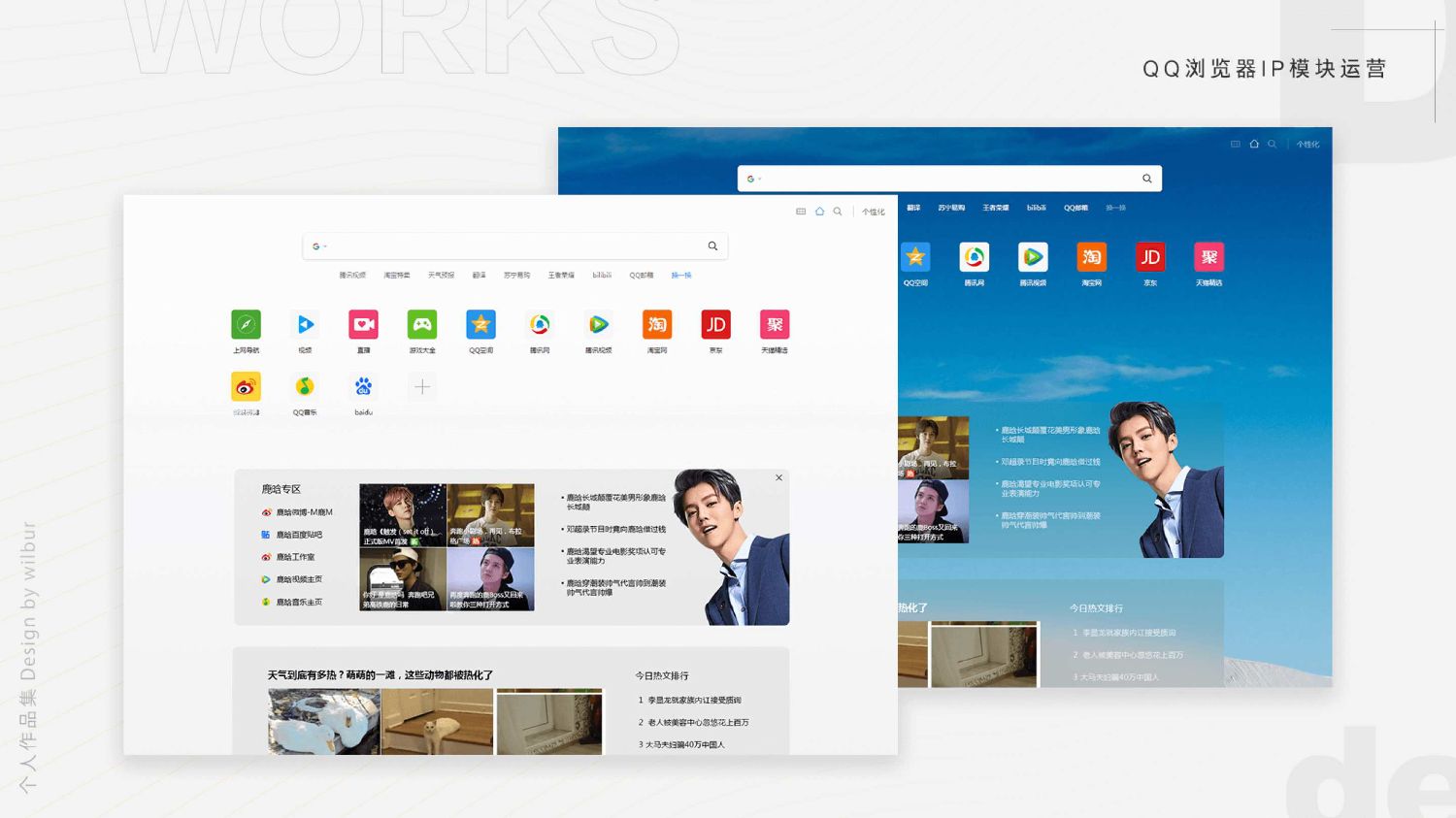This screenshot has height=818, width=1456.
Task: Open 个性化 personalization in white window
Action: coord(873,212)
